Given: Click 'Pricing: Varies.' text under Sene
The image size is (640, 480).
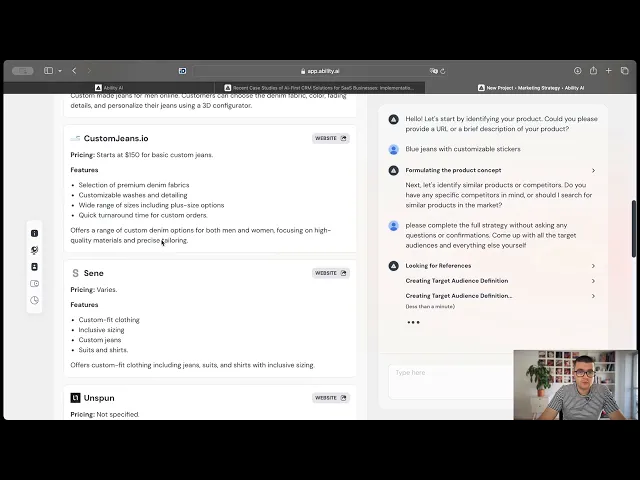Looking at the screenshot, I should click(94, 289).
